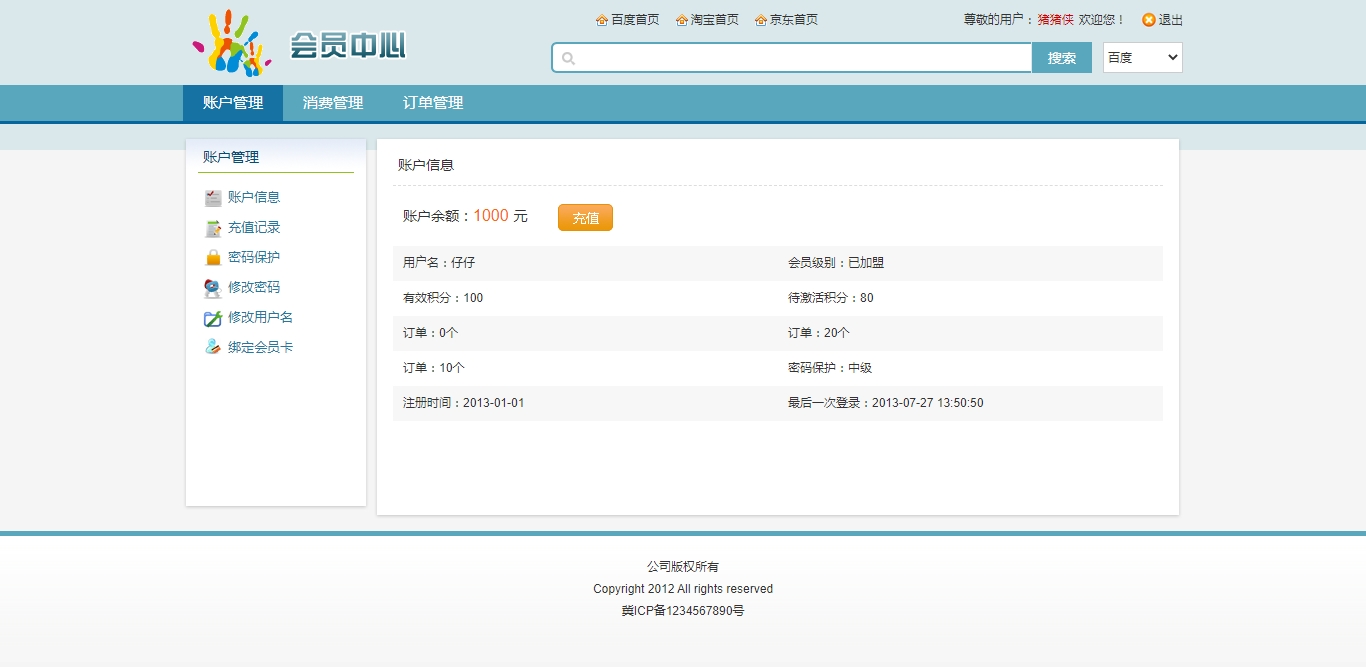Open the 消费管理 tab
Image resolution: width=1366 pixels, height=667 pixels.
coord(333,103)
